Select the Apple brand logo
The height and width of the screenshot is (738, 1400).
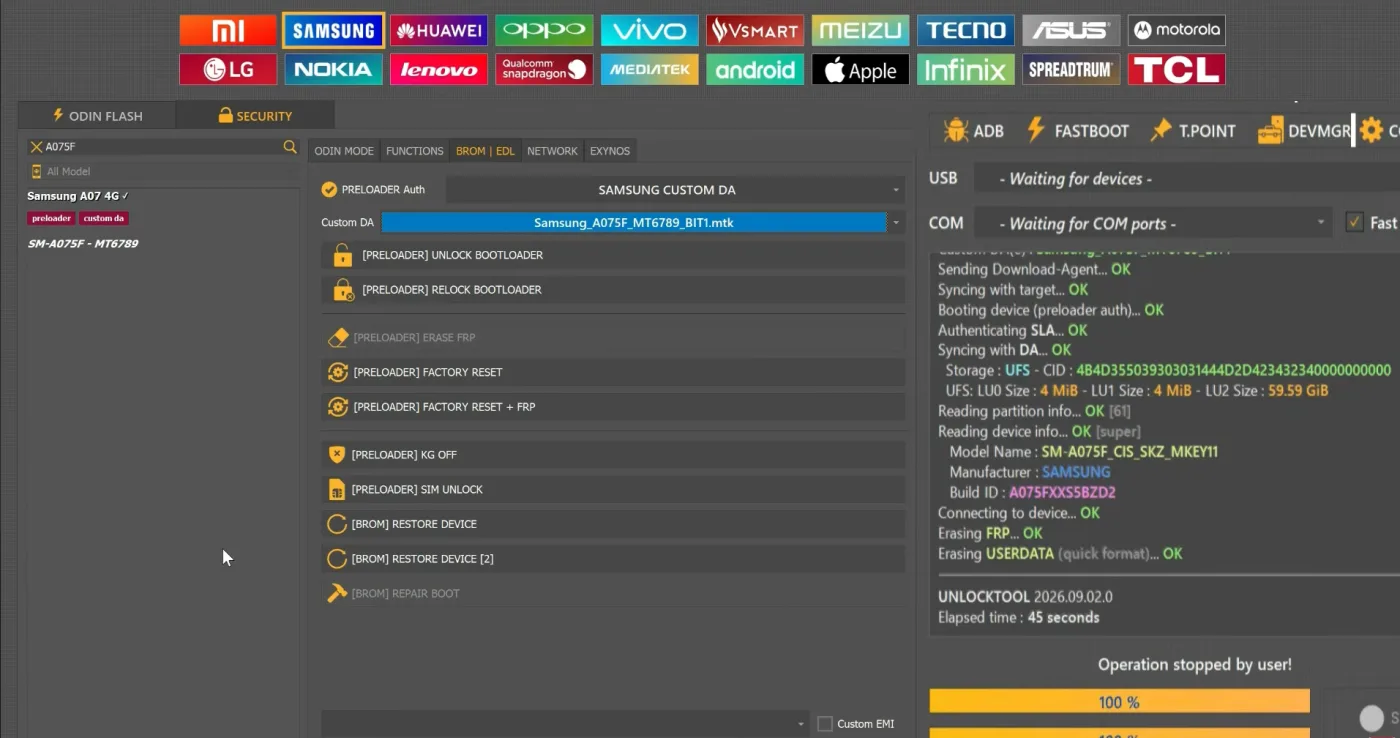click(x=861, y=69)
